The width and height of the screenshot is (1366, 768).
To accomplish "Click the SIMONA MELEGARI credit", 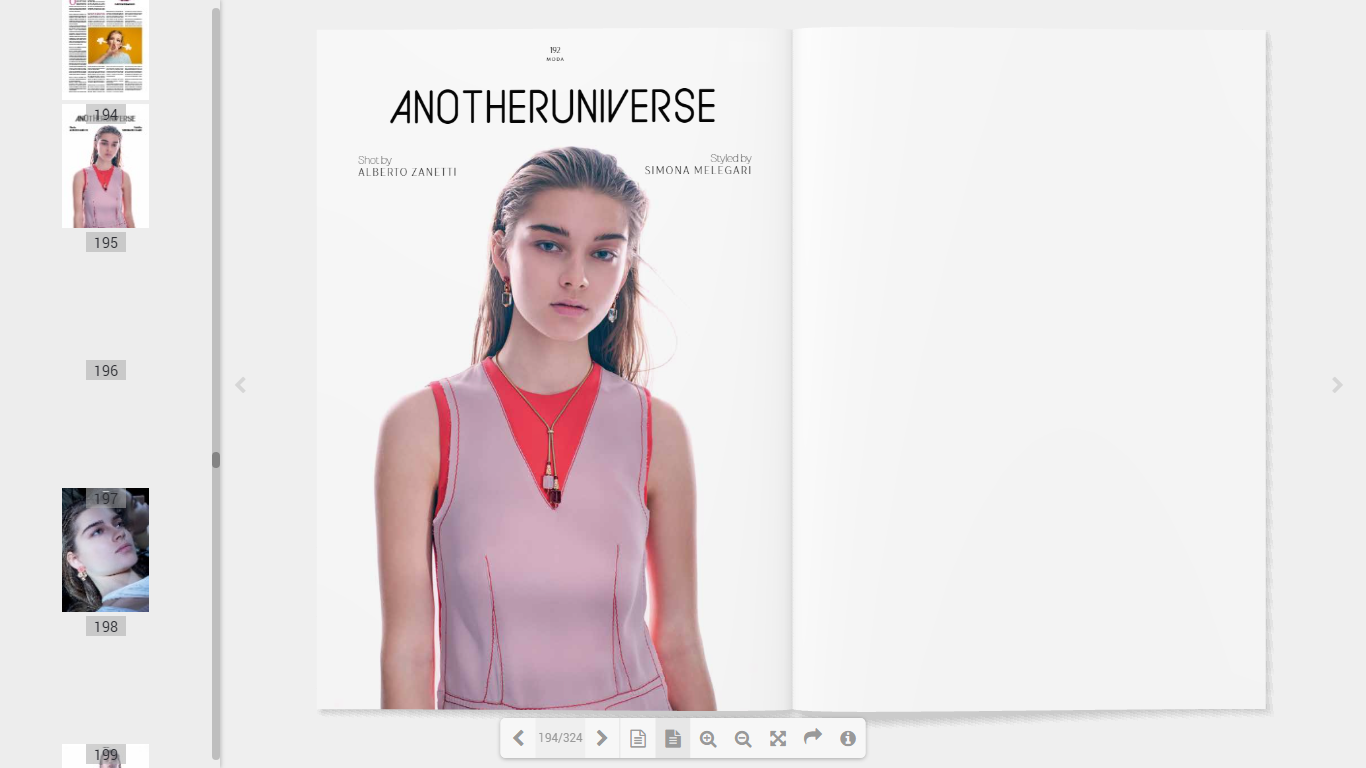I will (x=698, y=170).
